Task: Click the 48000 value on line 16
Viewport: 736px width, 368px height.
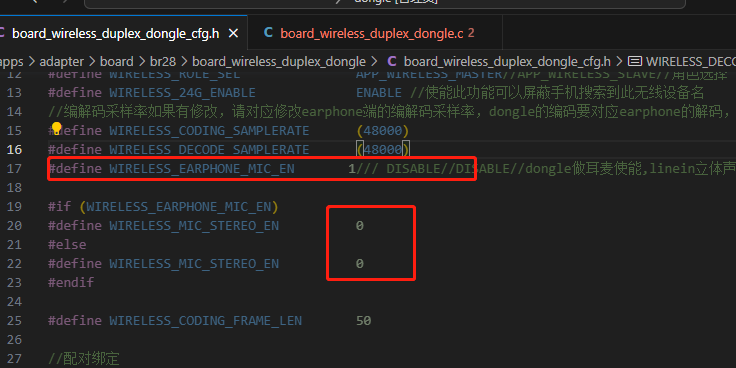Action: coord(383,149)
